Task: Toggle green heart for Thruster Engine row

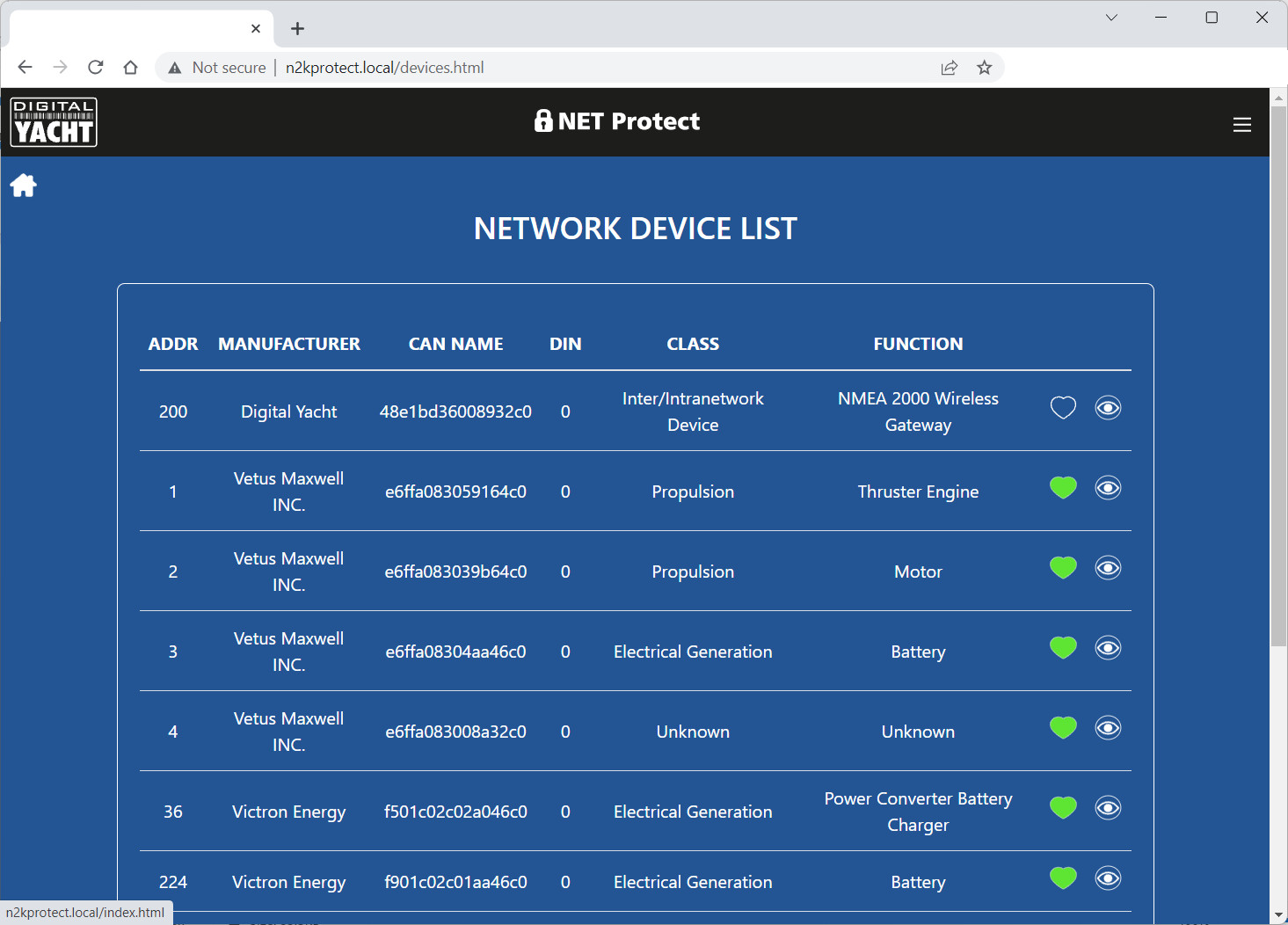Action: (x=1063, y=488)
